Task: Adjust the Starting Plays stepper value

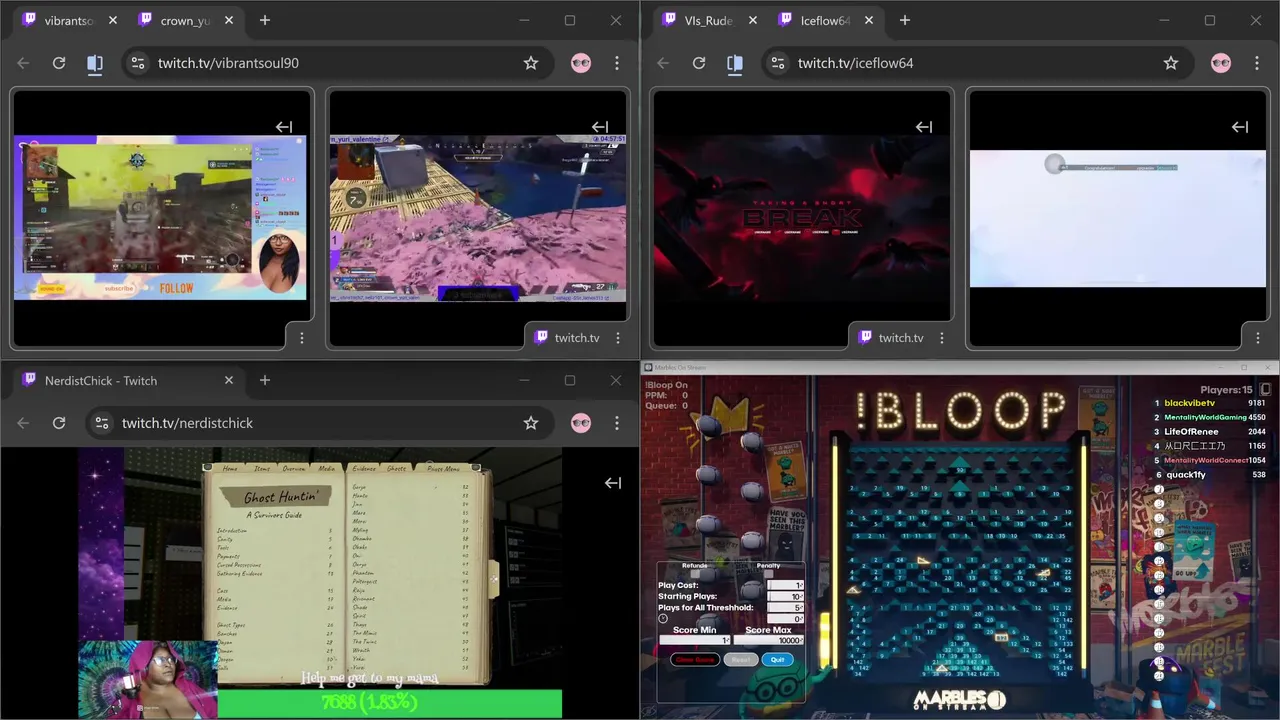Action: tap(785, 596)
